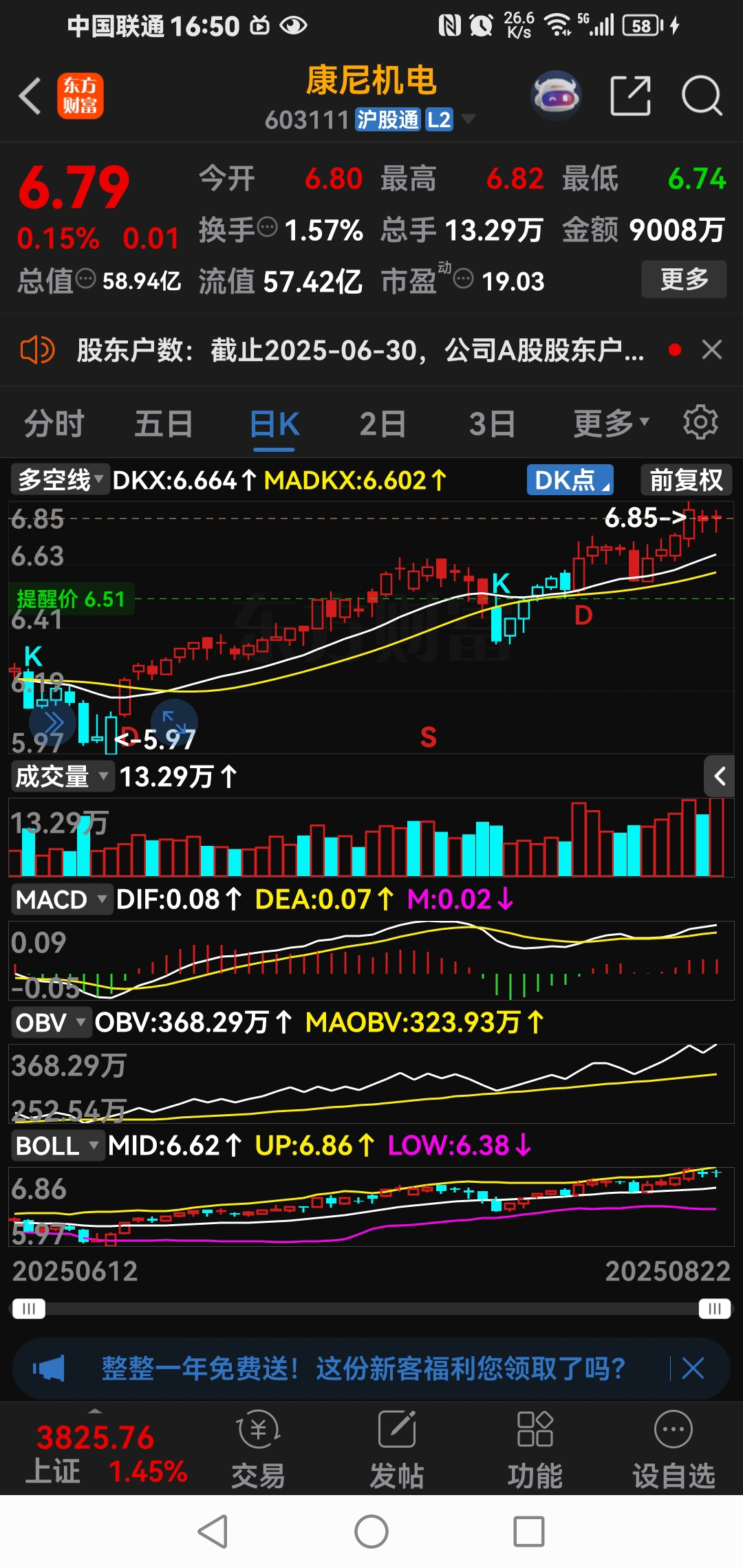Open chart settings gear icon
The width and height of the screenshot is (743, 1568).
(700, 422)
